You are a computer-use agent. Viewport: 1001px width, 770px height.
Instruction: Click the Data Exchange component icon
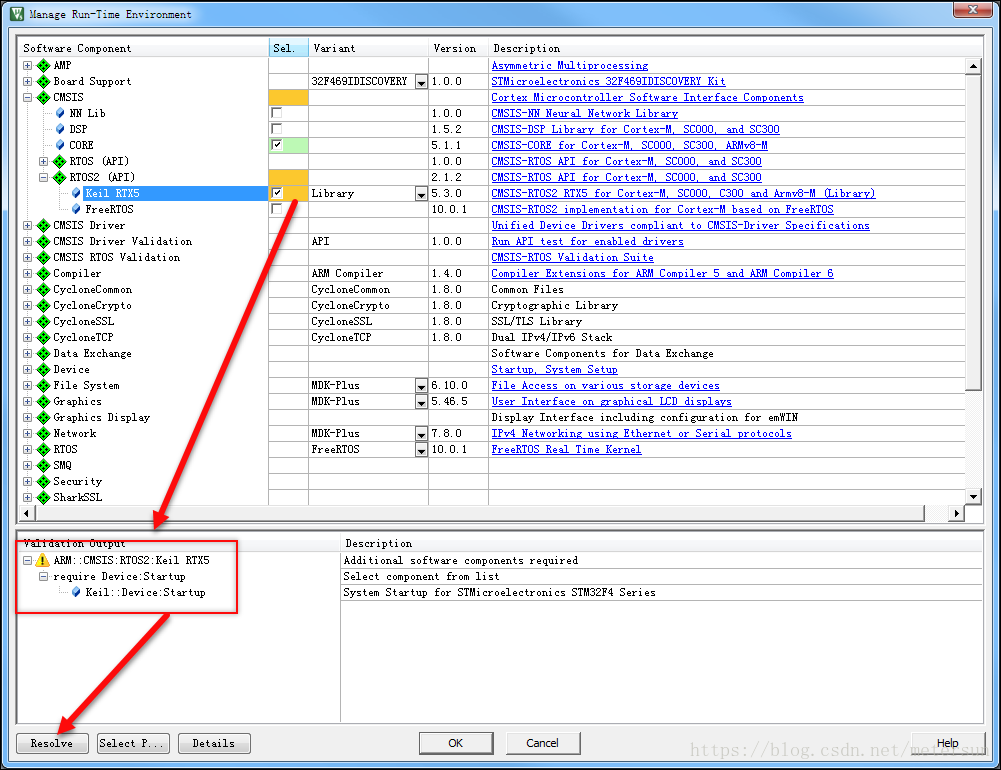(x=43, y=353)
